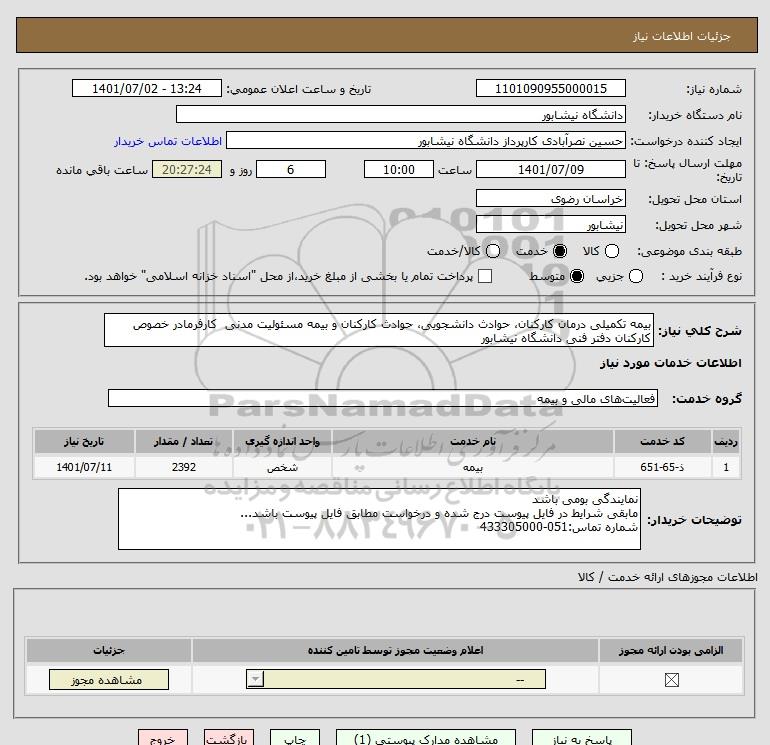Click remaining time countdown 20:27:24
This screenshot has height=745, width=770.
pyautogui.click(x=187, y=169)
